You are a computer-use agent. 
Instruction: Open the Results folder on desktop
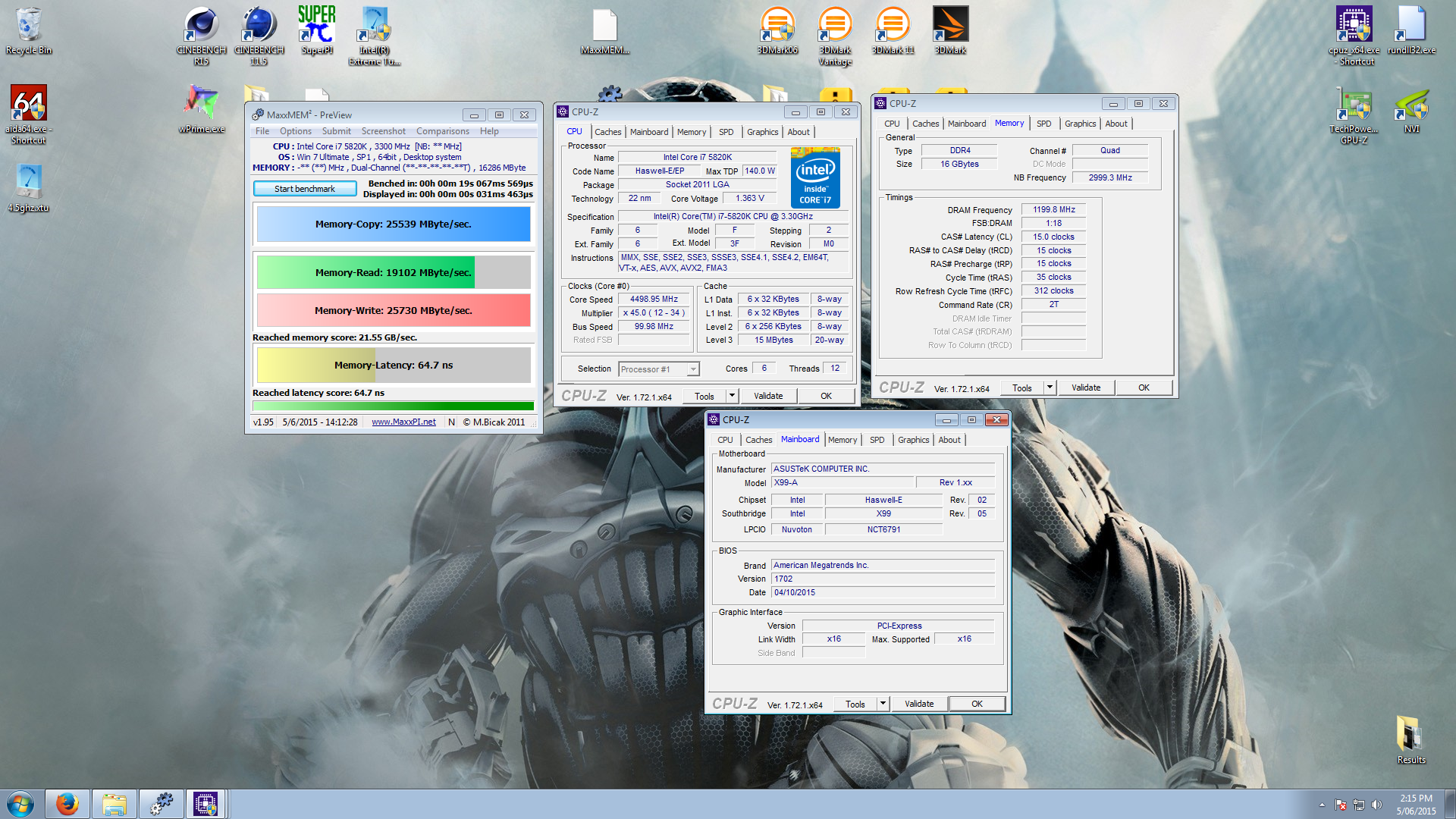click(1411, 739)
